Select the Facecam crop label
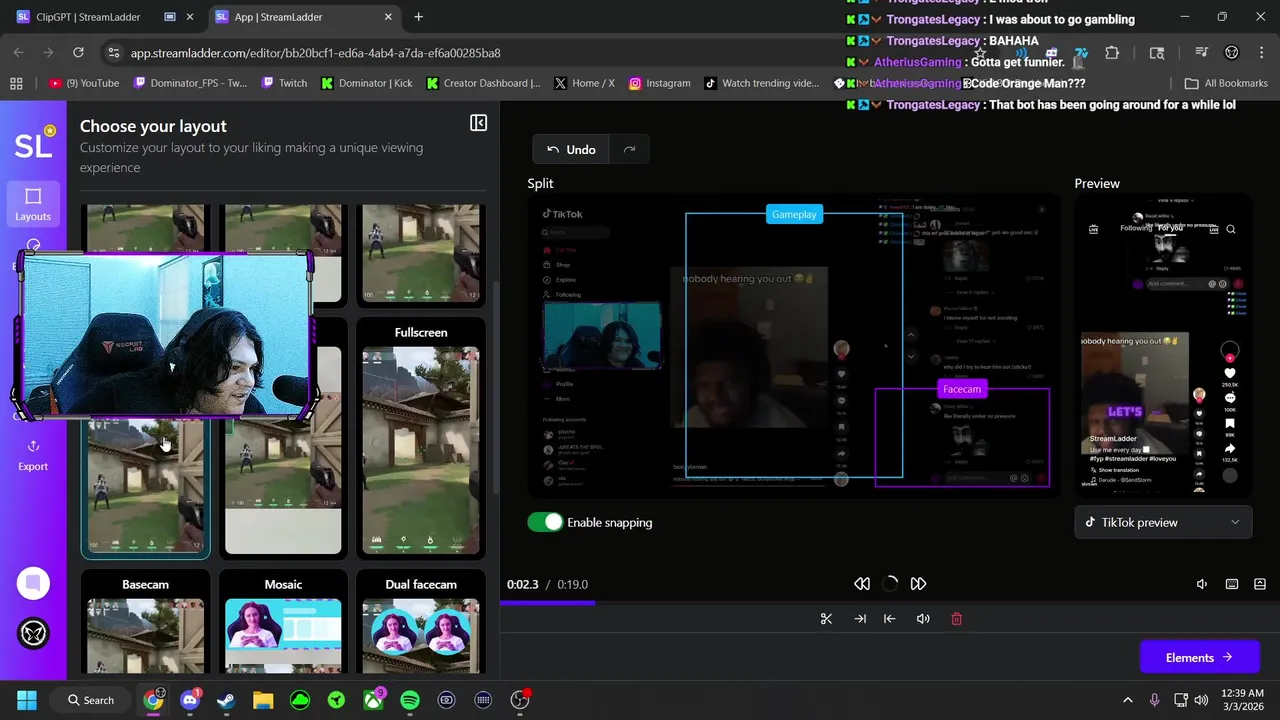1280x720 pixels. (962, 389)
